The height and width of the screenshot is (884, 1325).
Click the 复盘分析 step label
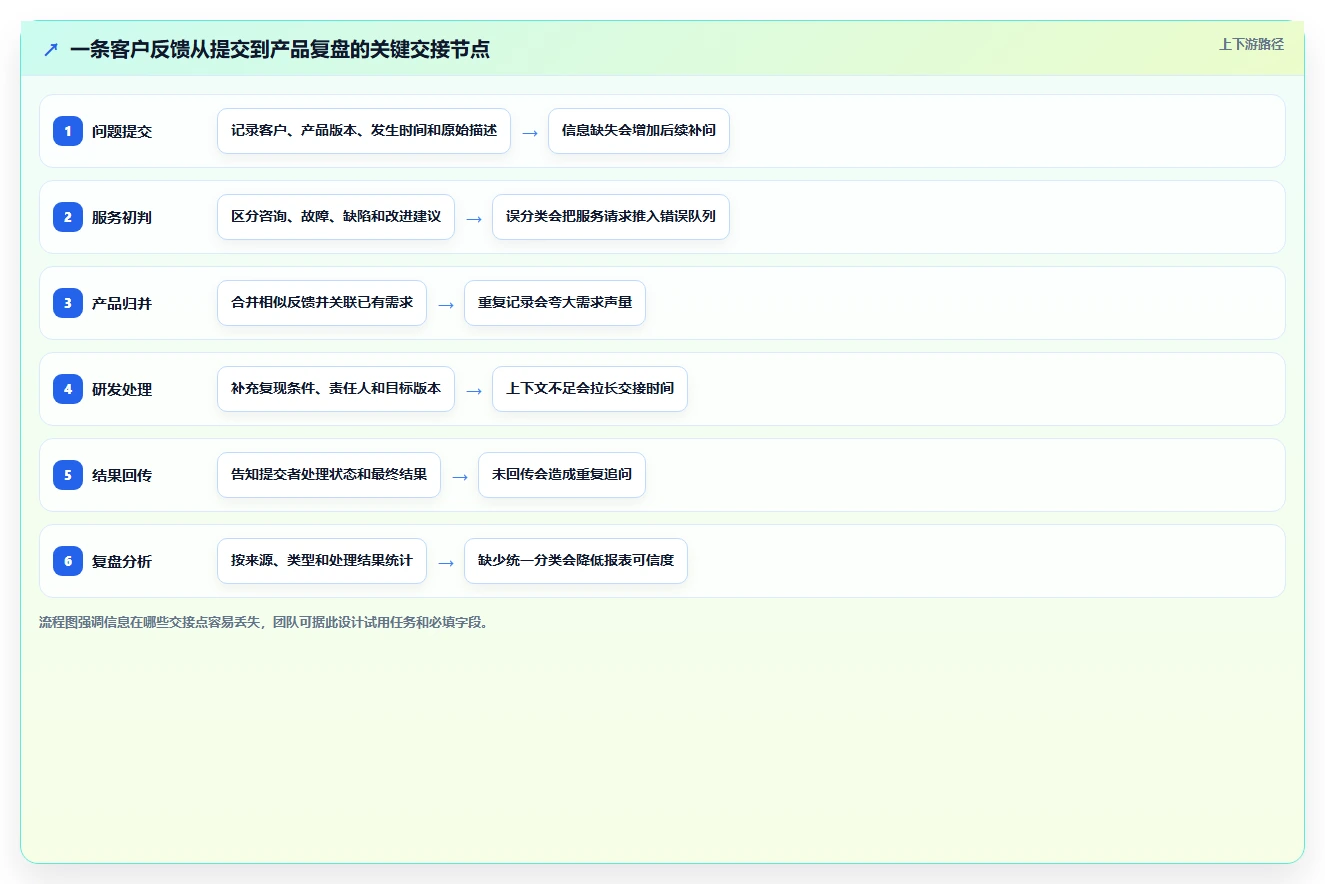122,561
